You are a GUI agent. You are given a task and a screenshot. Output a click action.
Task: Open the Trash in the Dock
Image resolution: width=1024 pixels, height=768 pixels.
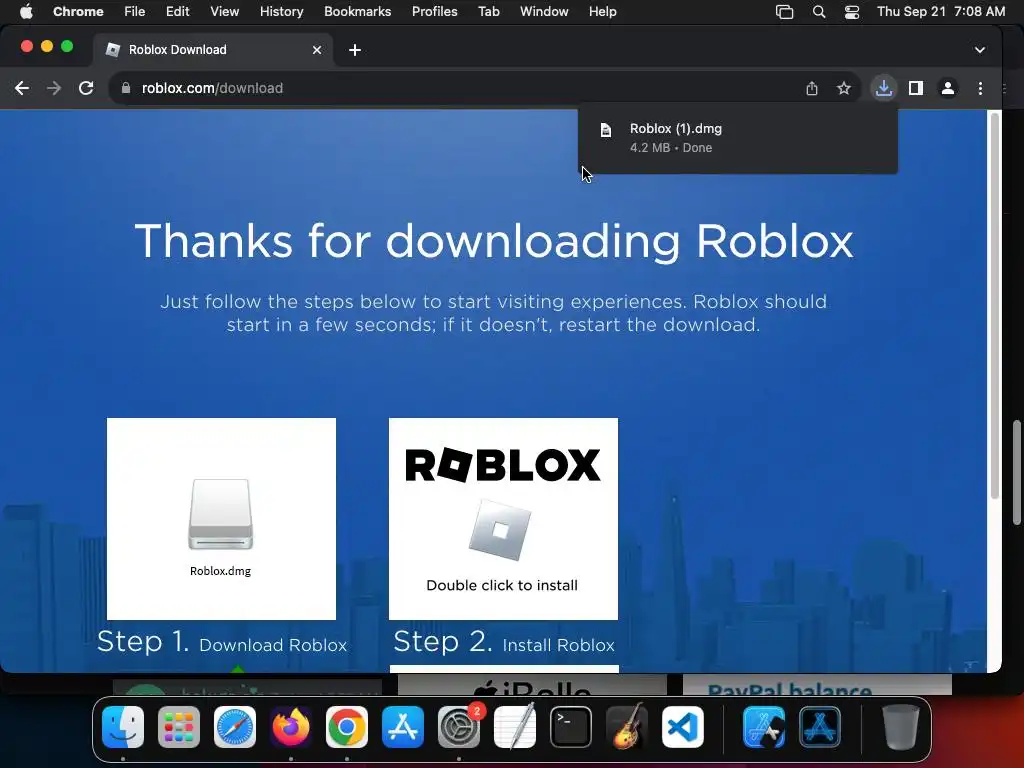pos(901,727)
